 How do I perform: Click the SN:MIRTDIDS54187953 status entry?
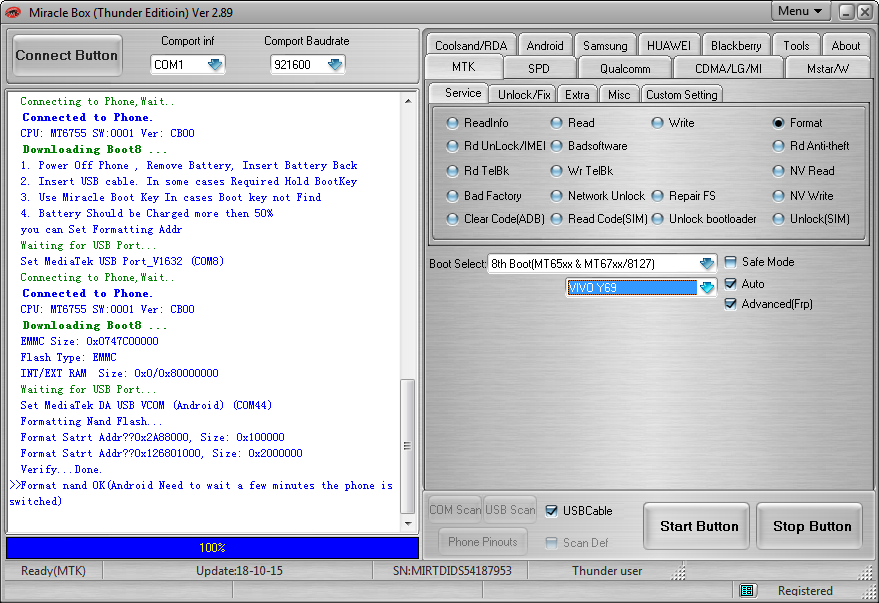(x=452, y=570)
